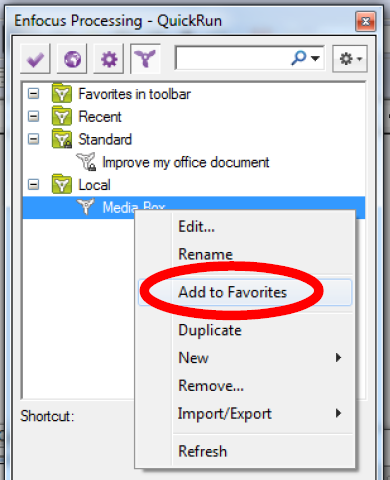This screenshot has height=480, width=390.
Task: Collapse the Standard folder node
Action: click(x=33, y=139)
